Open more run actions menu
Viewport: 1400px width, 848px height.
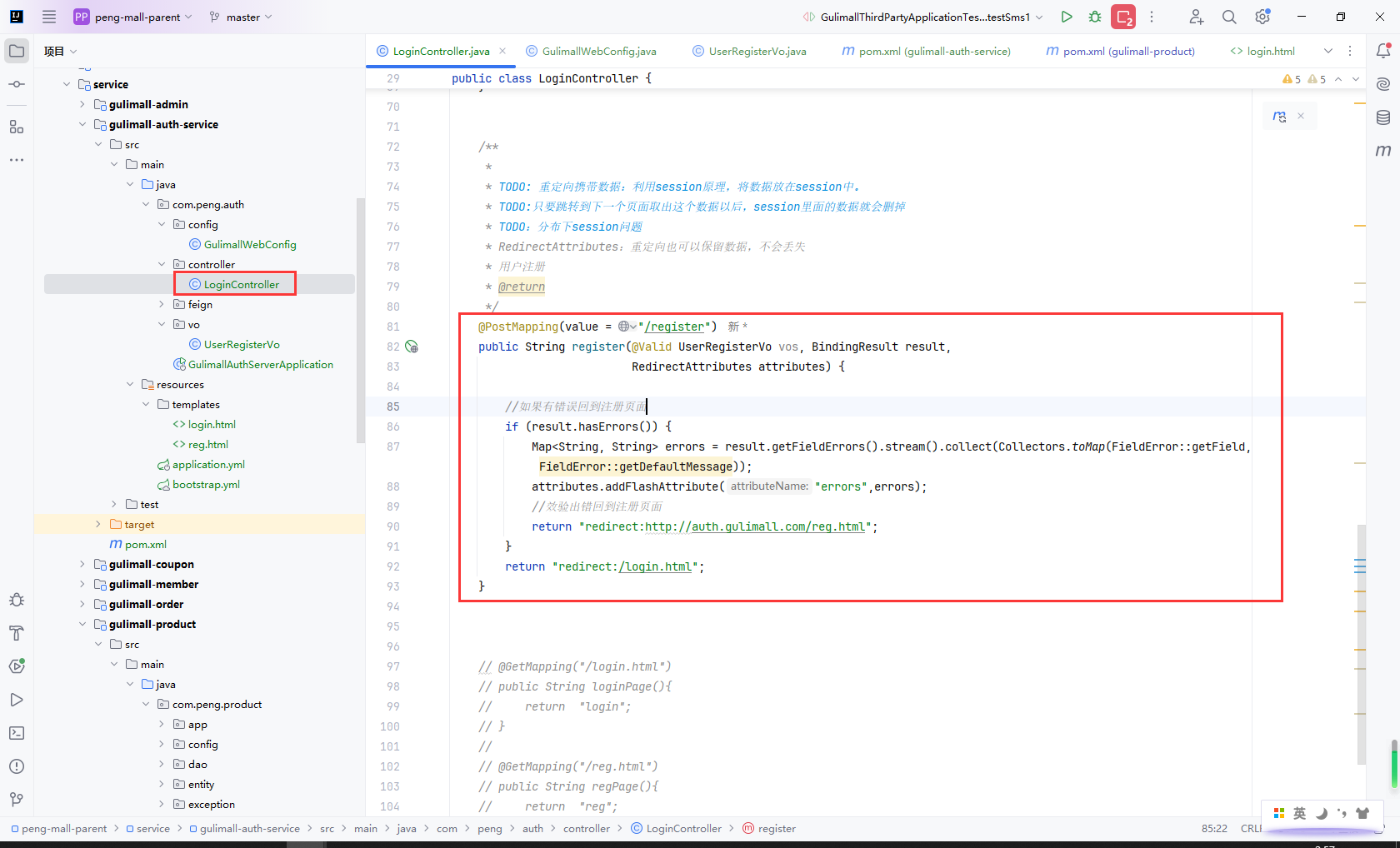(1152, 17)
